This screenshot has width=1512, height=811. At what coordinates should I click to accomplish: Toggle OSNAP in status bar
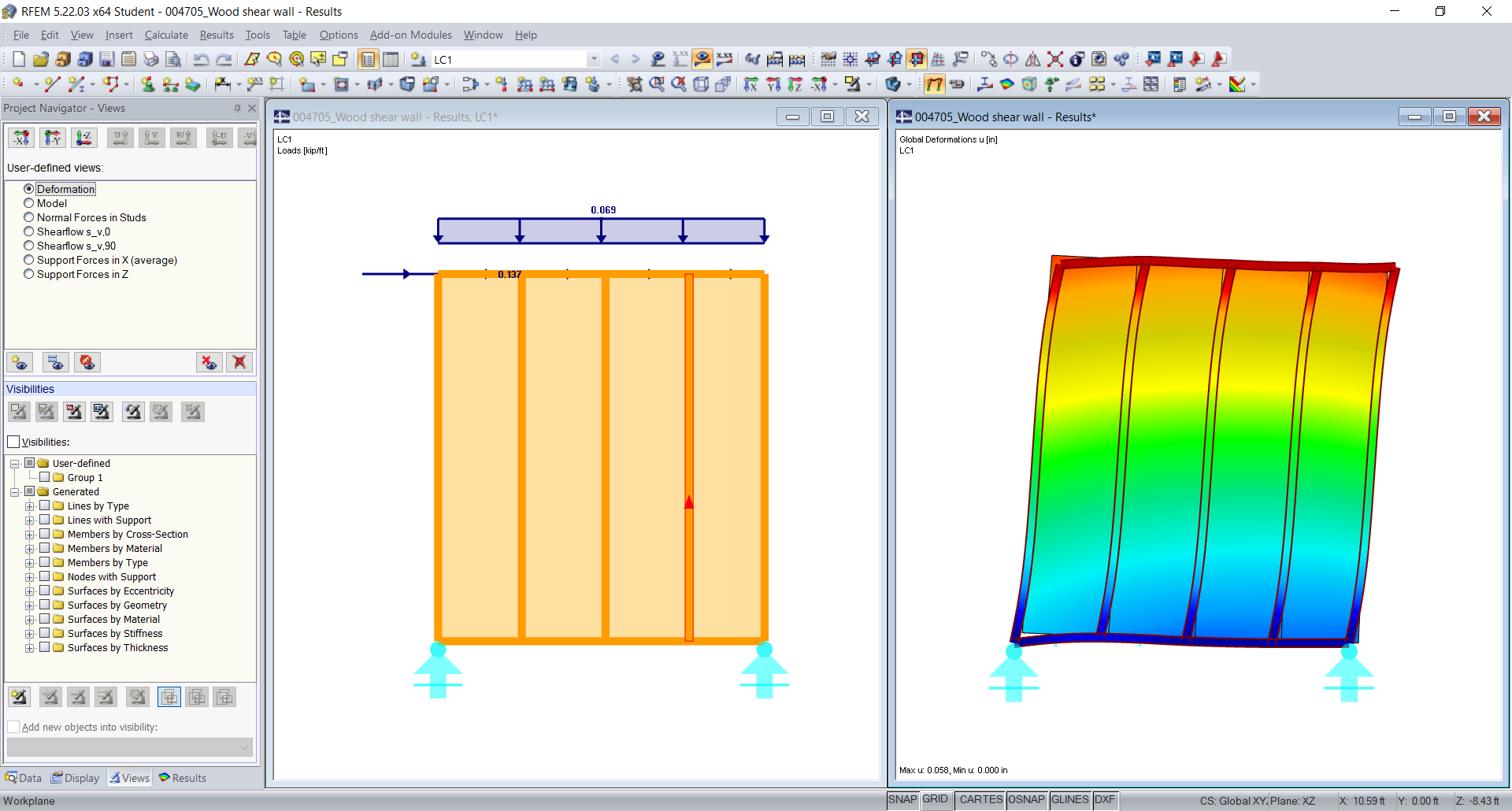1026,800
